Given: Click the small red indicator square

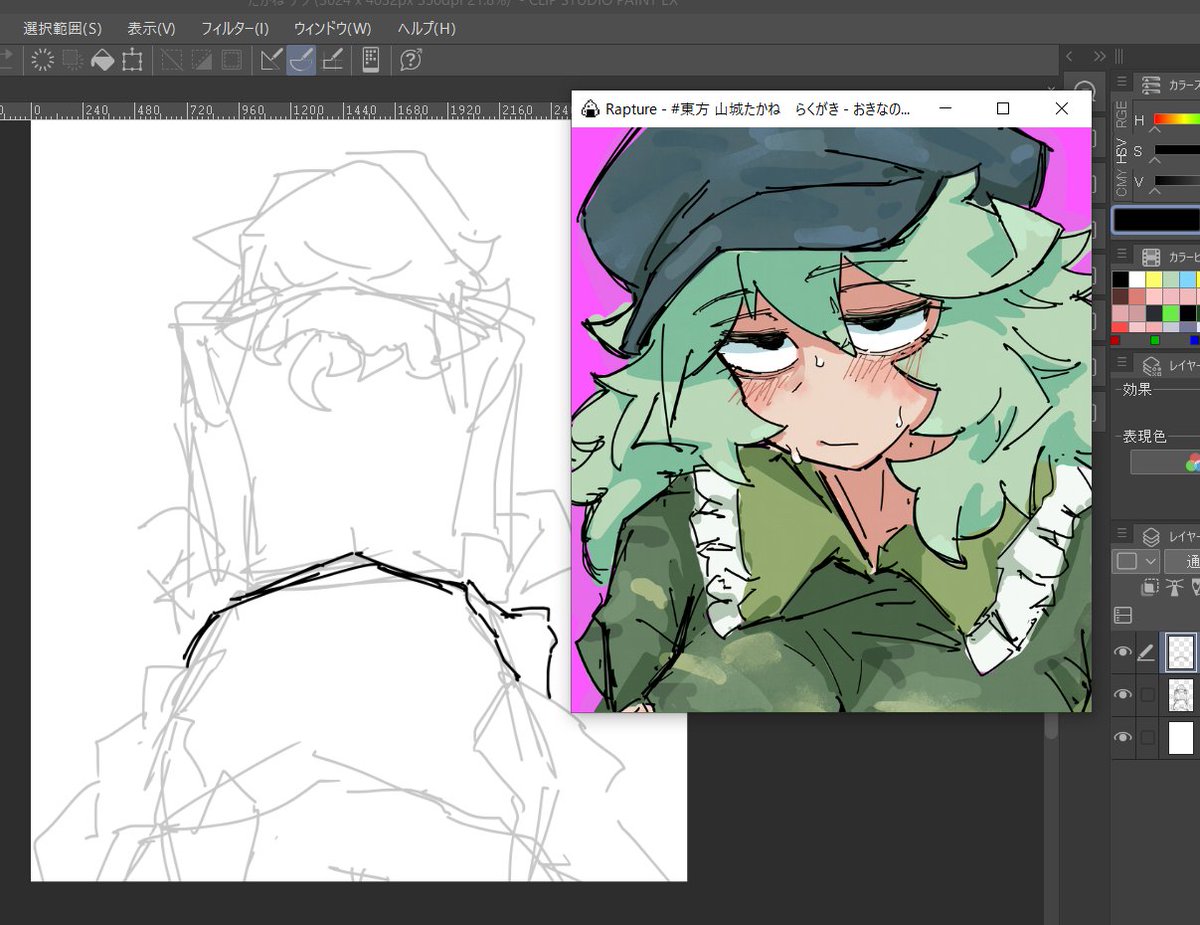Looking at the screenshot, I should click(1116, 340).
